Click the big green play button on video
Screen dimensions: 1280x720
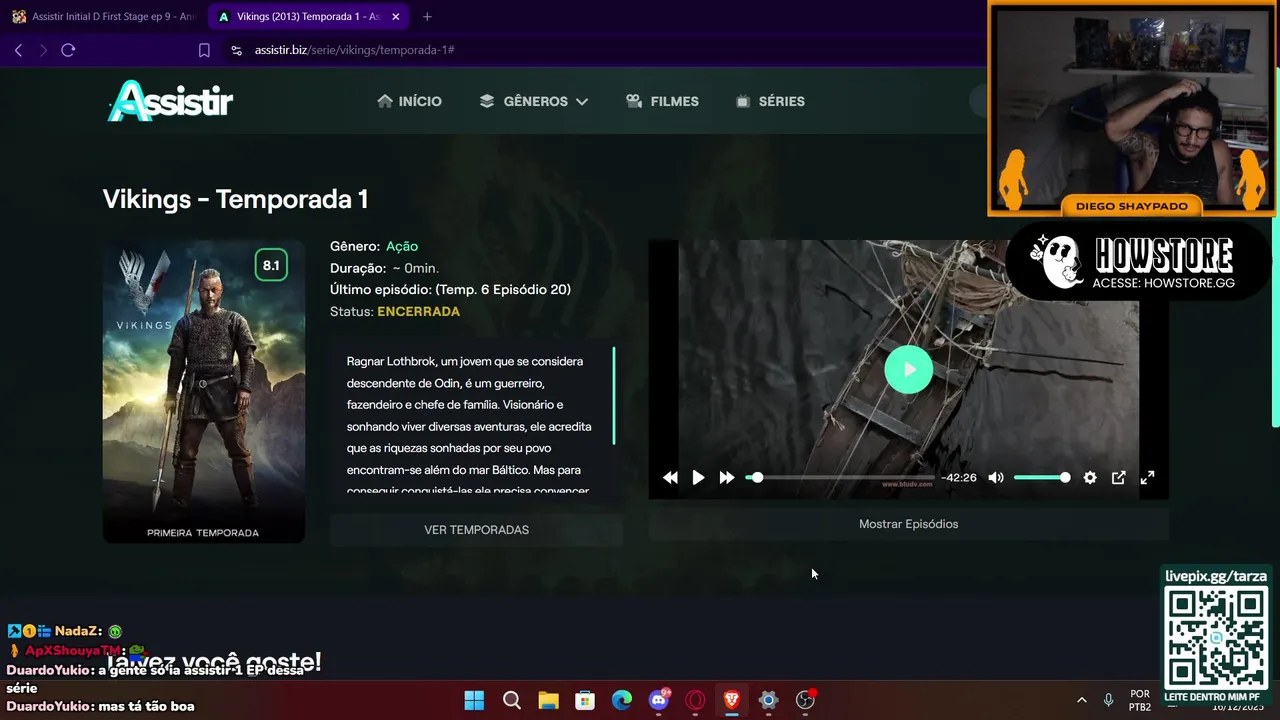[908, 369]
